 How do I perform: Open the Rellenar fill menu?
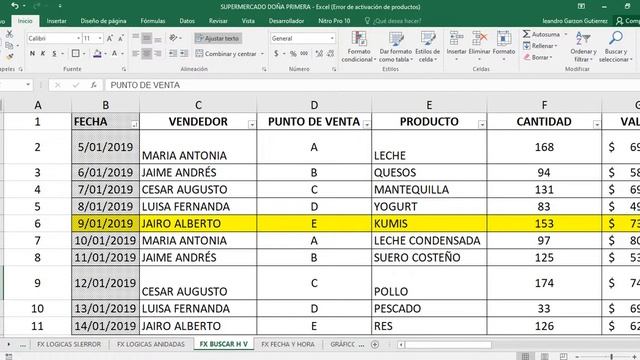(x=540, y=46)
